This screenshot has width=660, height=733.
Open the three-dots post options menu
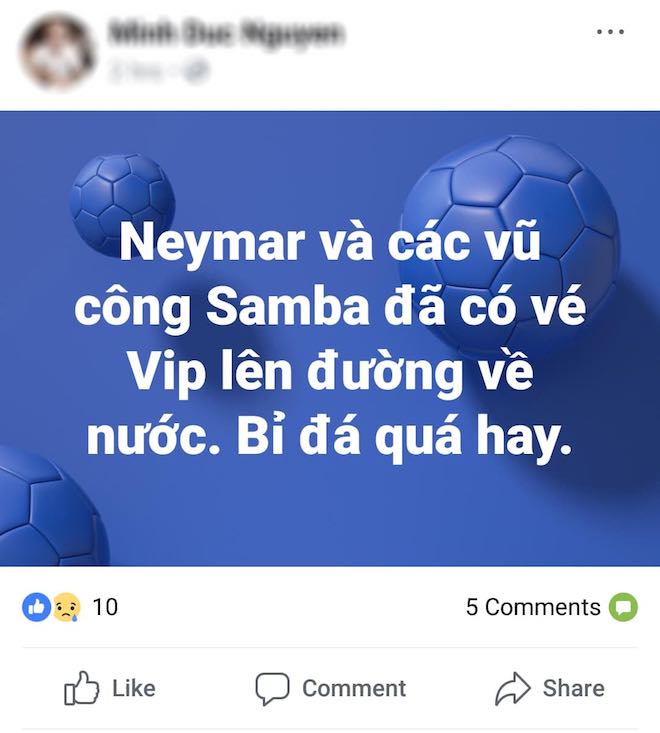610,32
